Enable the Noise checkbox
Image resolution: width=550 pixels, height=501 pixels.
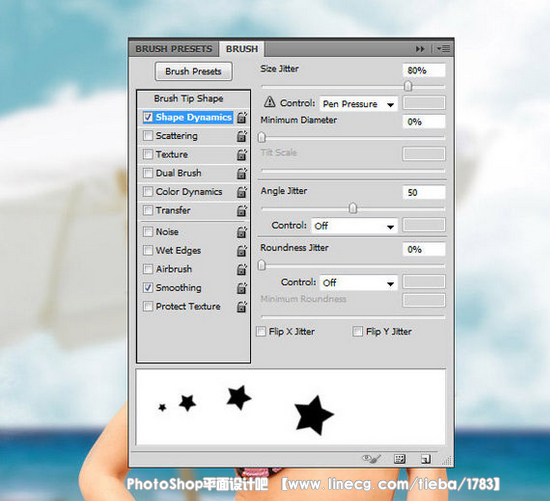coord(148,232)
